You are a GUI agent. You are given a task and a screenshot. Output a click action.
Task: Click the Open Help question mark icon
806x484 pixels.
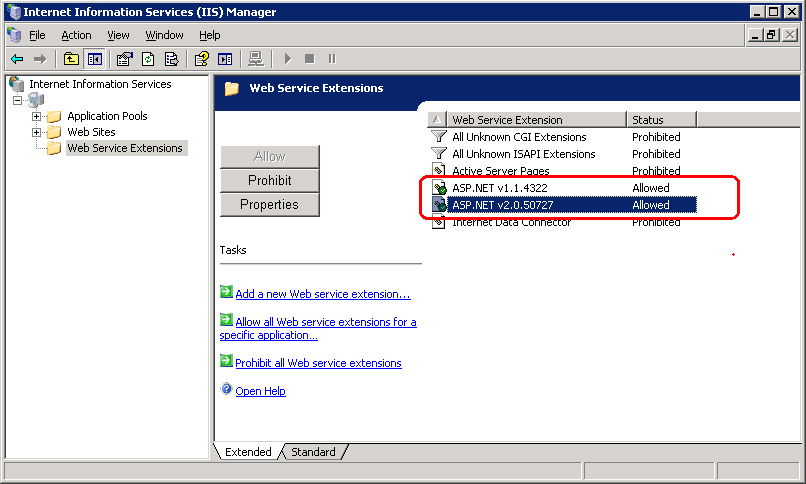(226, 389)
